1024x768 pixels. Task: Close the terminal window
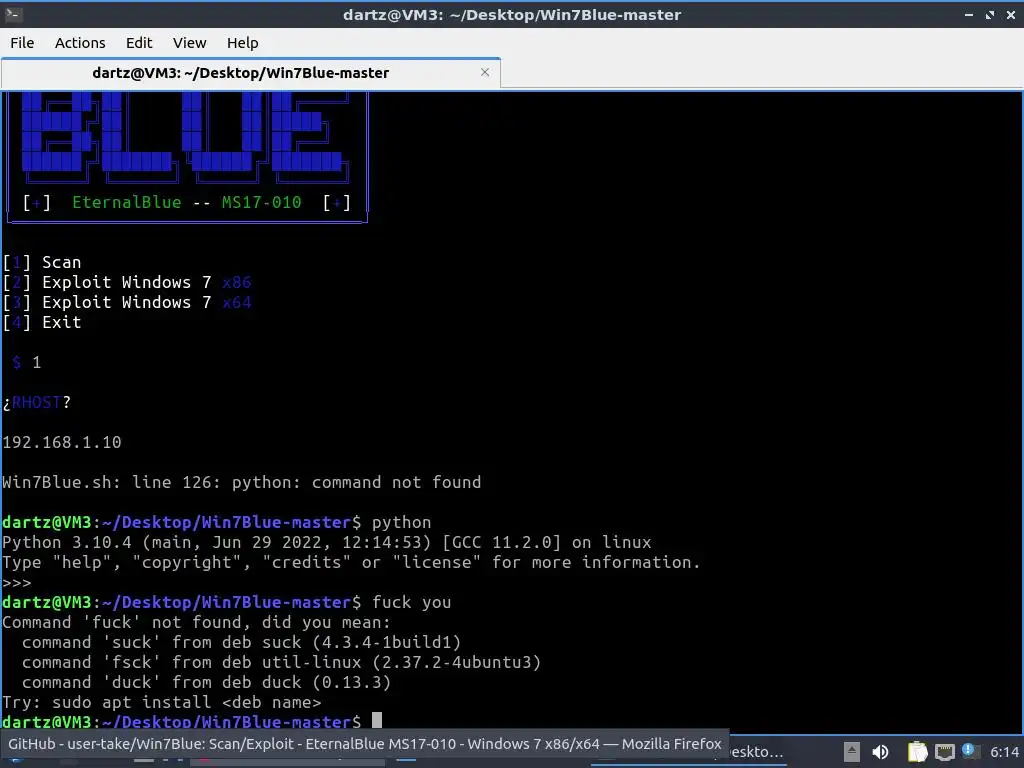(1010, 14)
